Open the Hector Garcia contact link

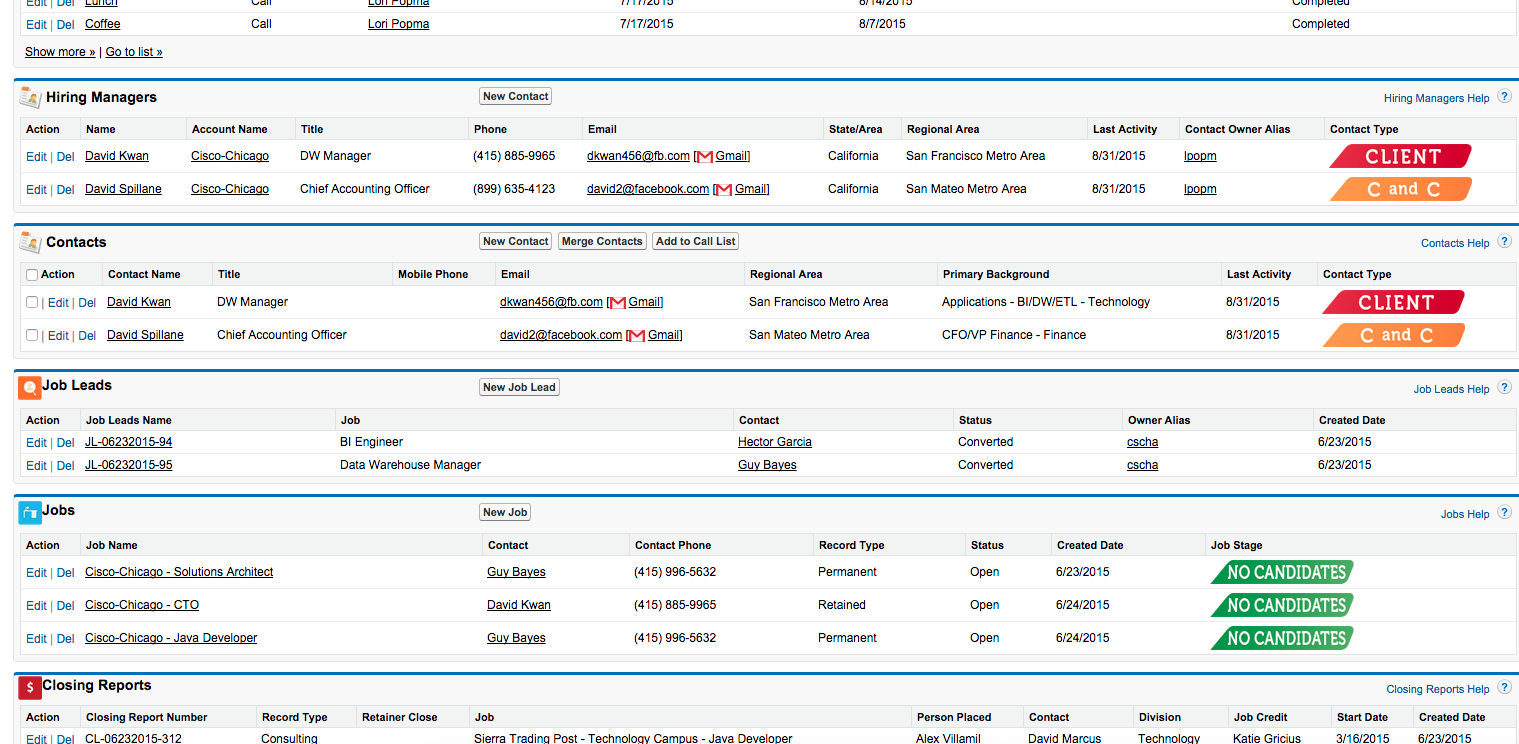point(775,442)
